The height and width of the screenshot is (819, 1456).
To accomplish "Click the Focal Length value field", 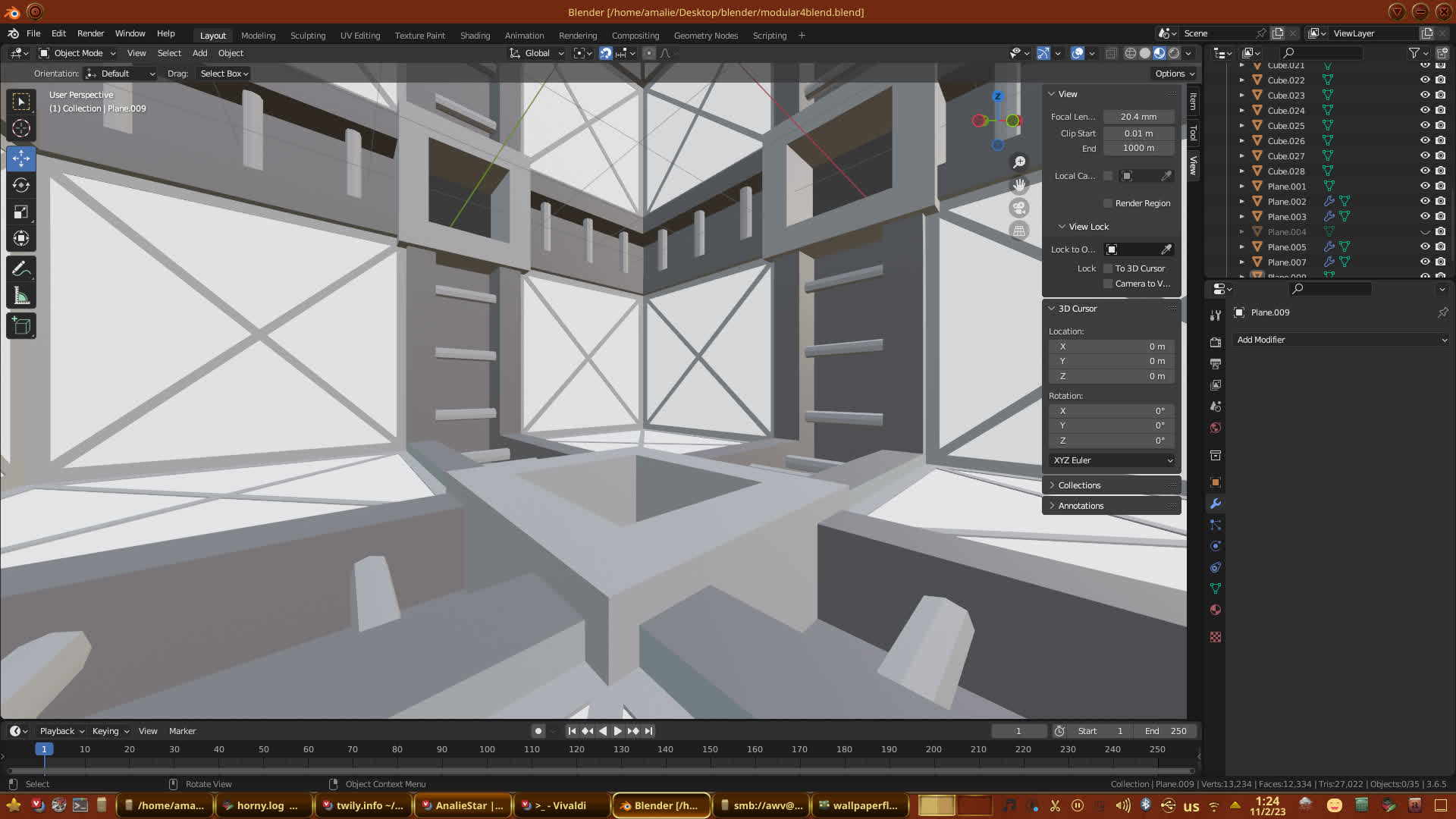I will point(1138,117).
